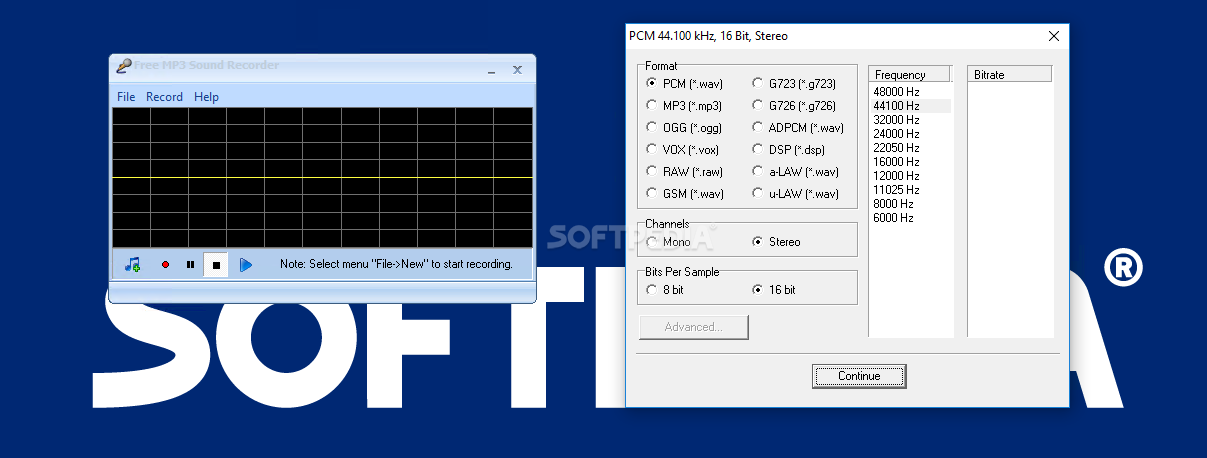
Task: Stop recording with the square stop button
Action: click(x=216, y=265)
